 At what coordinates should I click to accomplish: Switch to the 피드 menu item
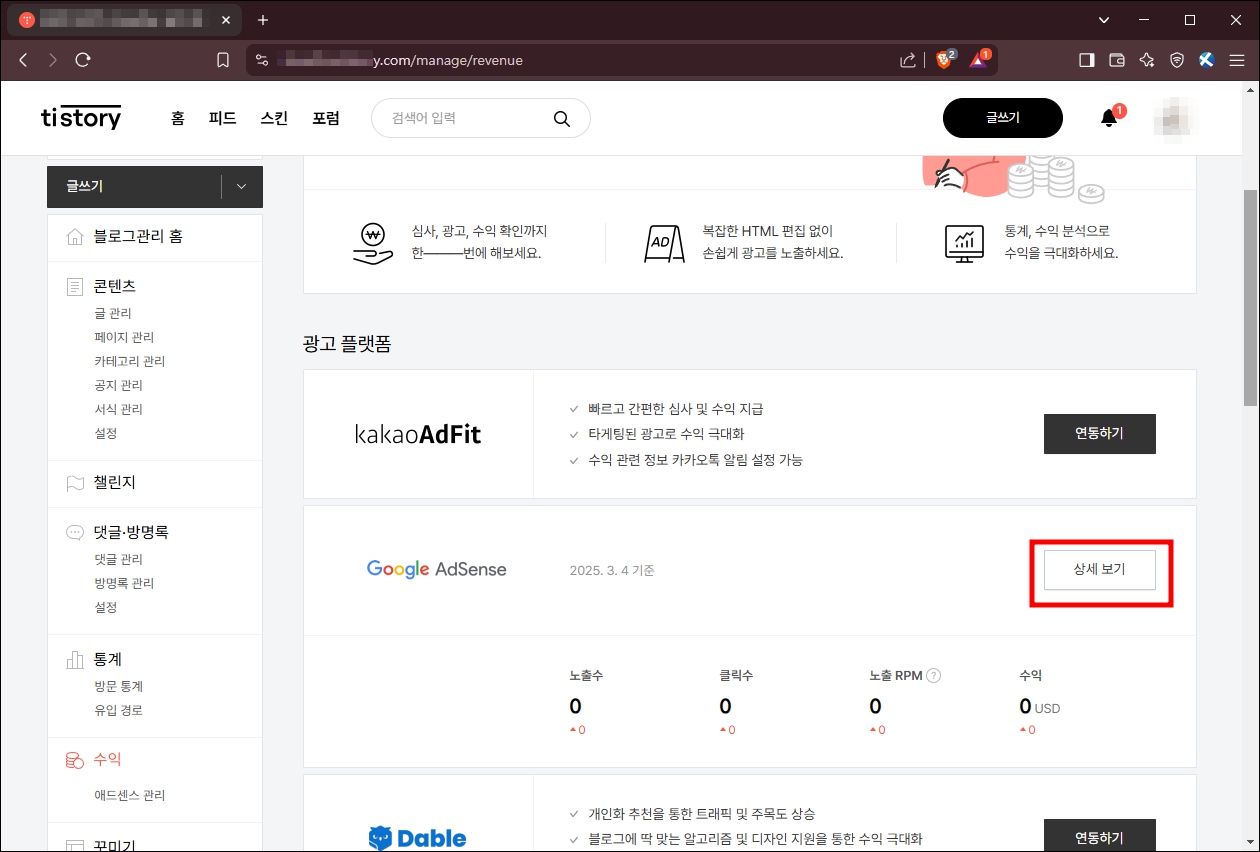[x=221, y=117]
